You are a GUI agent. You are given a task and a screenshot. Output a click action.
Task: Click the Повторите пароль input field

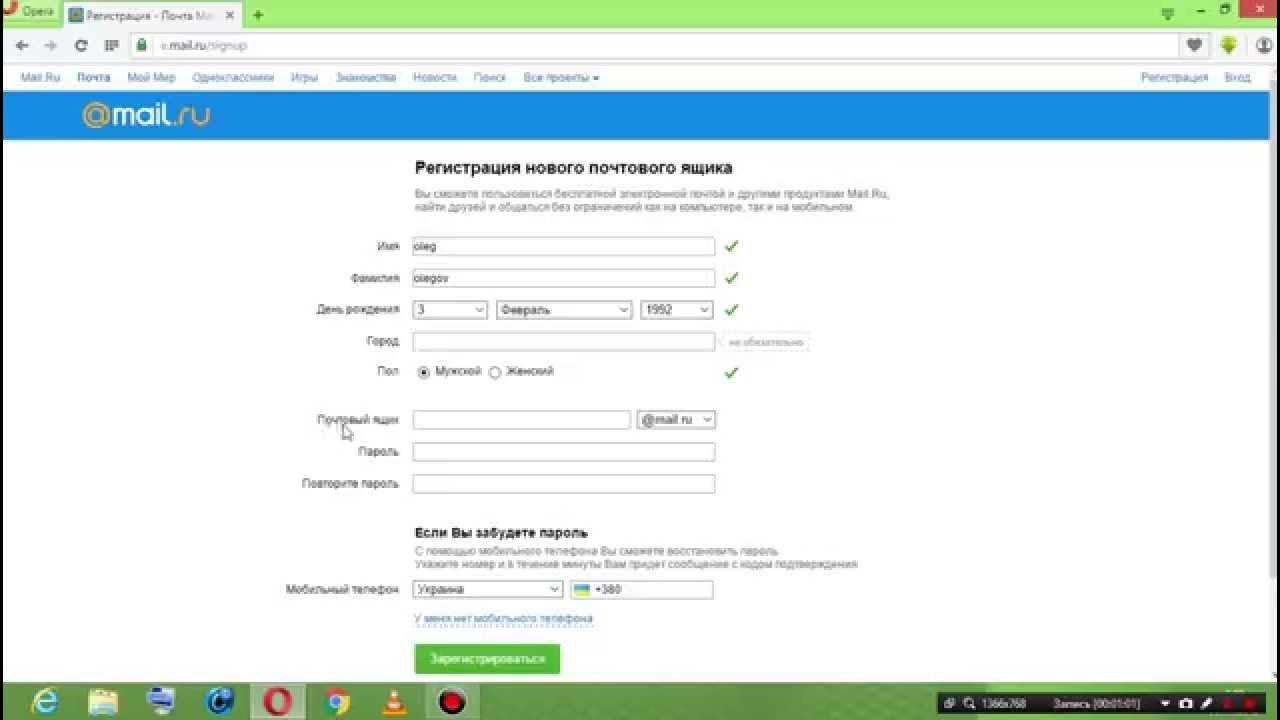click(x=564, y=484)
